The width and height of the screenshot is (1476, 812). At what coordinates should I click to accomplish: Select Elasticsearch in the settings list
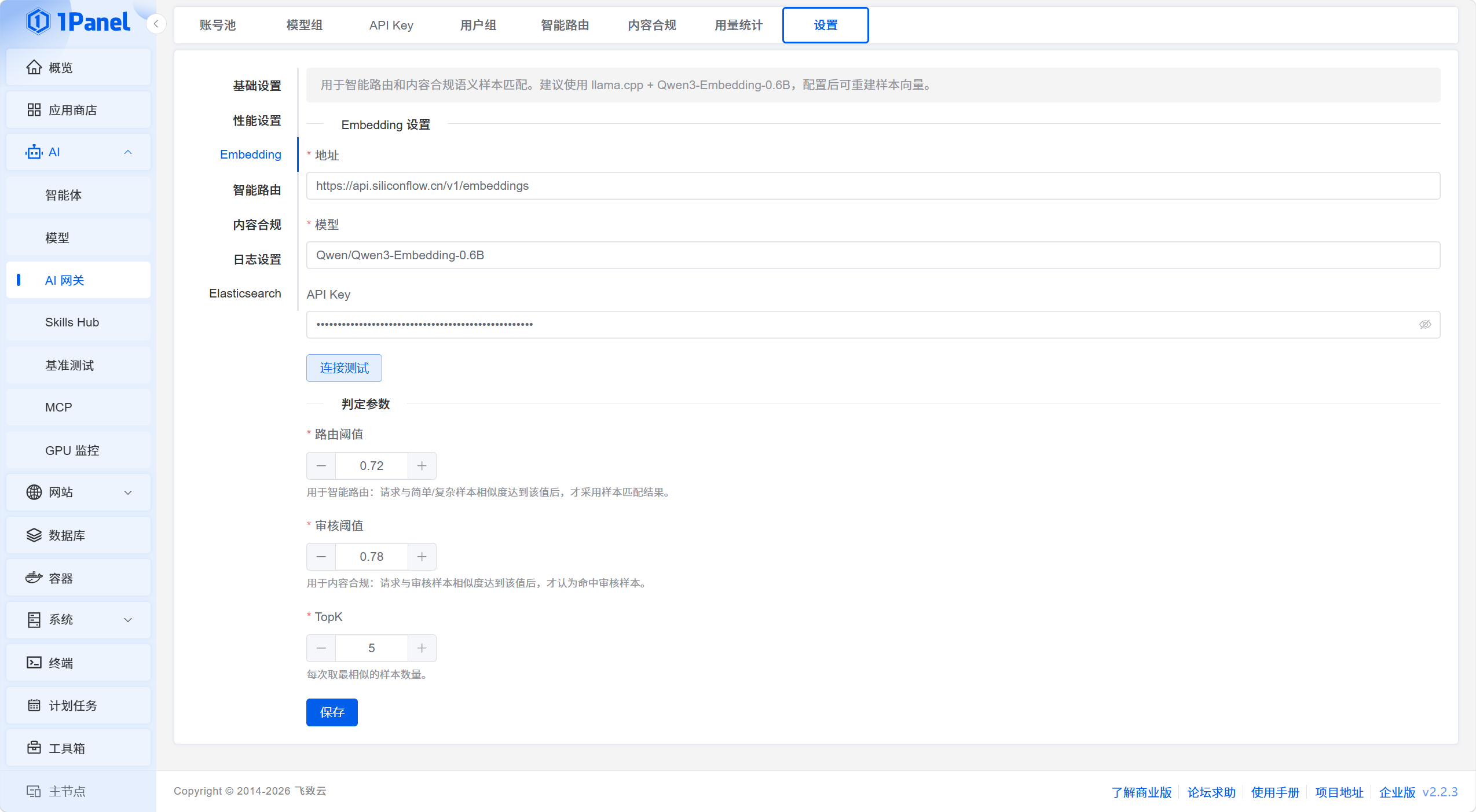click(245, 293)
